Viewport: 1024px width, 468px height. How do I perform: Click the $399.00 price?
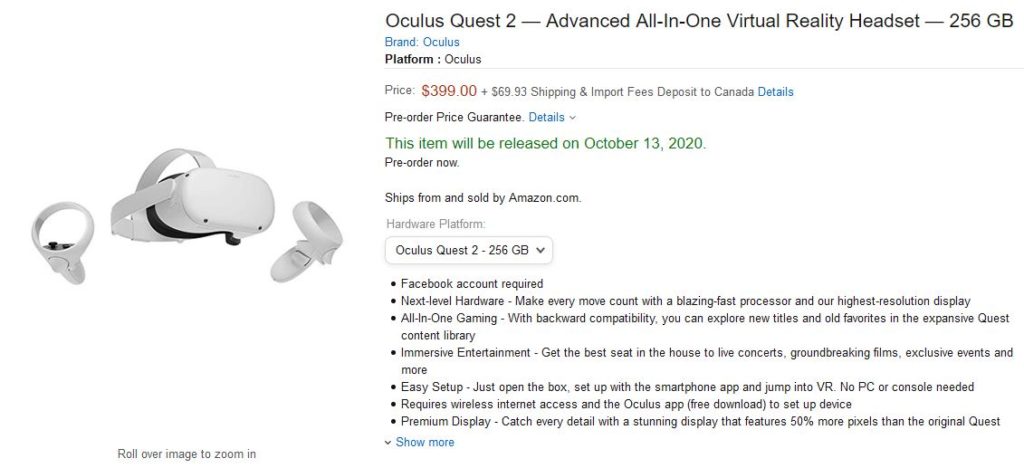pyautogui.click(x=449, y=91)
